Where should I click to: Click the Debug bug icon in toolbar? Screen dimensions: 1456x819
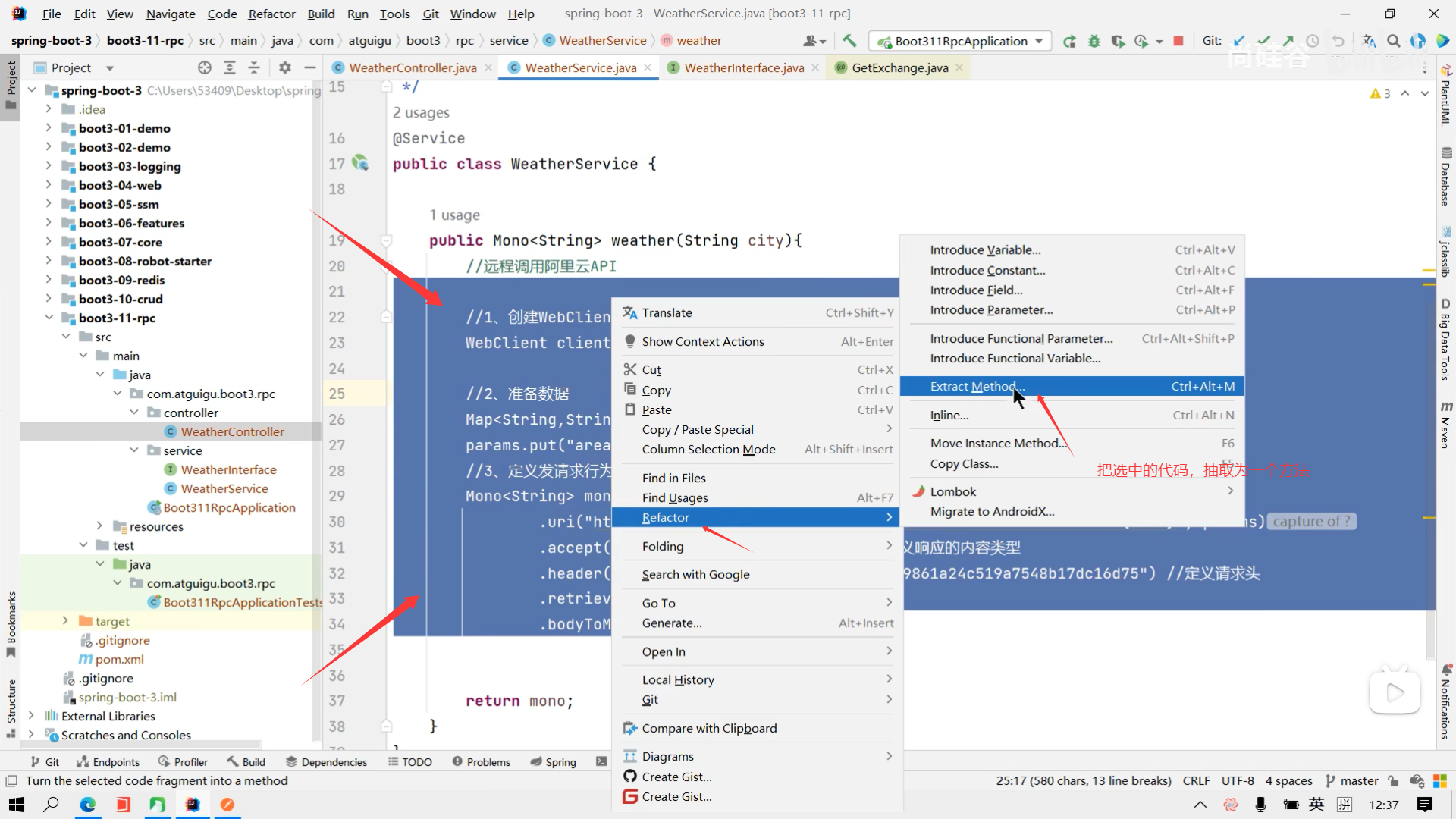(1094, 41)
